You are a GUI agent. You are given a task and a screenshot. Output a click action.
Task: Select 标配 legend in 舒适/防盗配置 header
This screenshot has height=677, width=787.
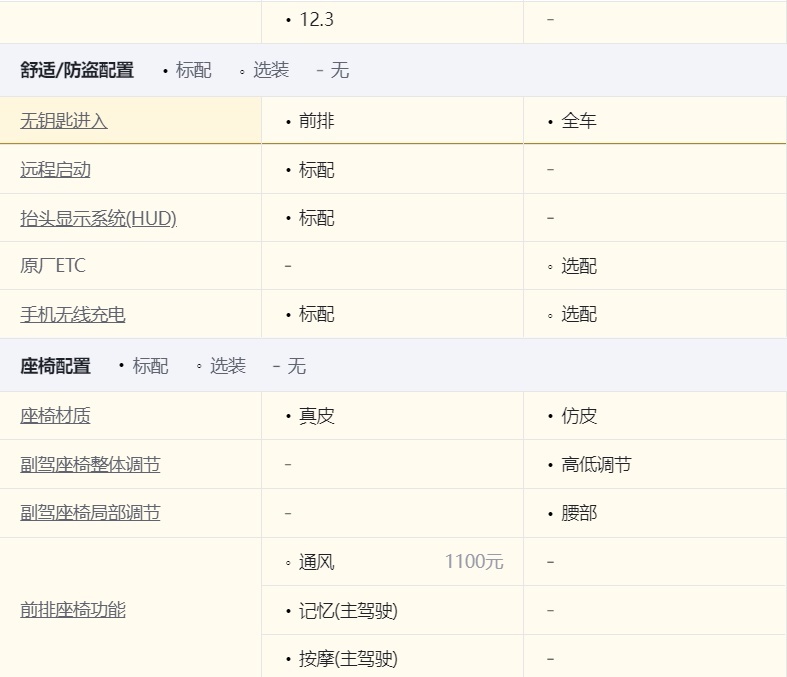tap(193, 70)
